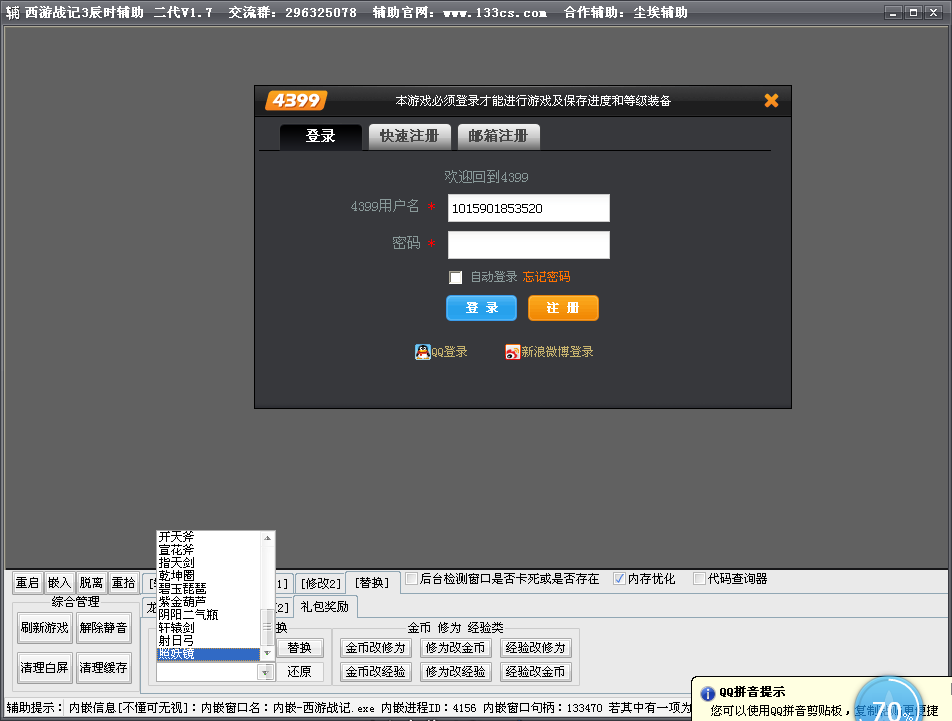The image size is (952, 721).
Task: Click the 密码 password input field
Action: point(528,245)
